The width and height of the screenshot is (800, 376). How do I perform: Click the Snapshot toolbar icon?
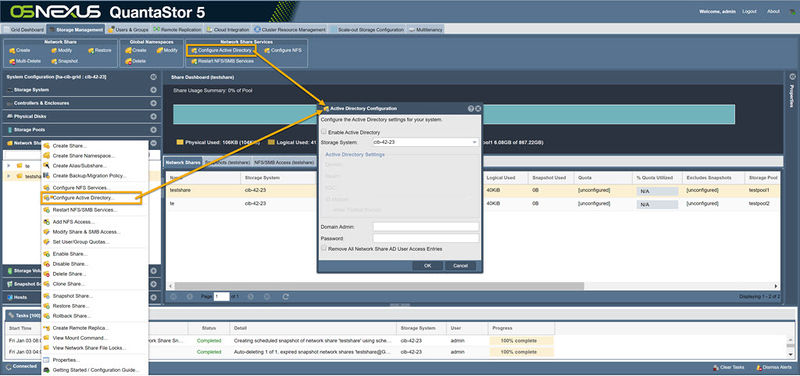click(x=54, y=61)
